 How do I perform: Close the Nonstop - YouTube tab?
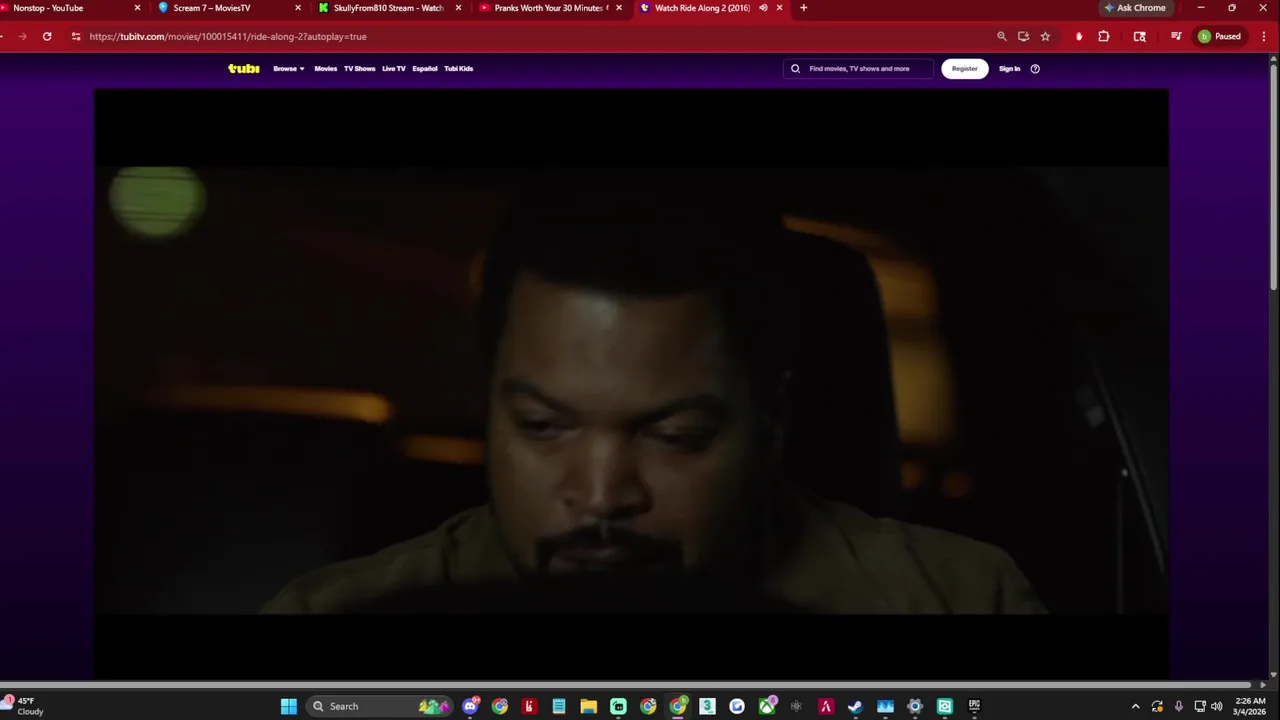(x=137, y=8)
